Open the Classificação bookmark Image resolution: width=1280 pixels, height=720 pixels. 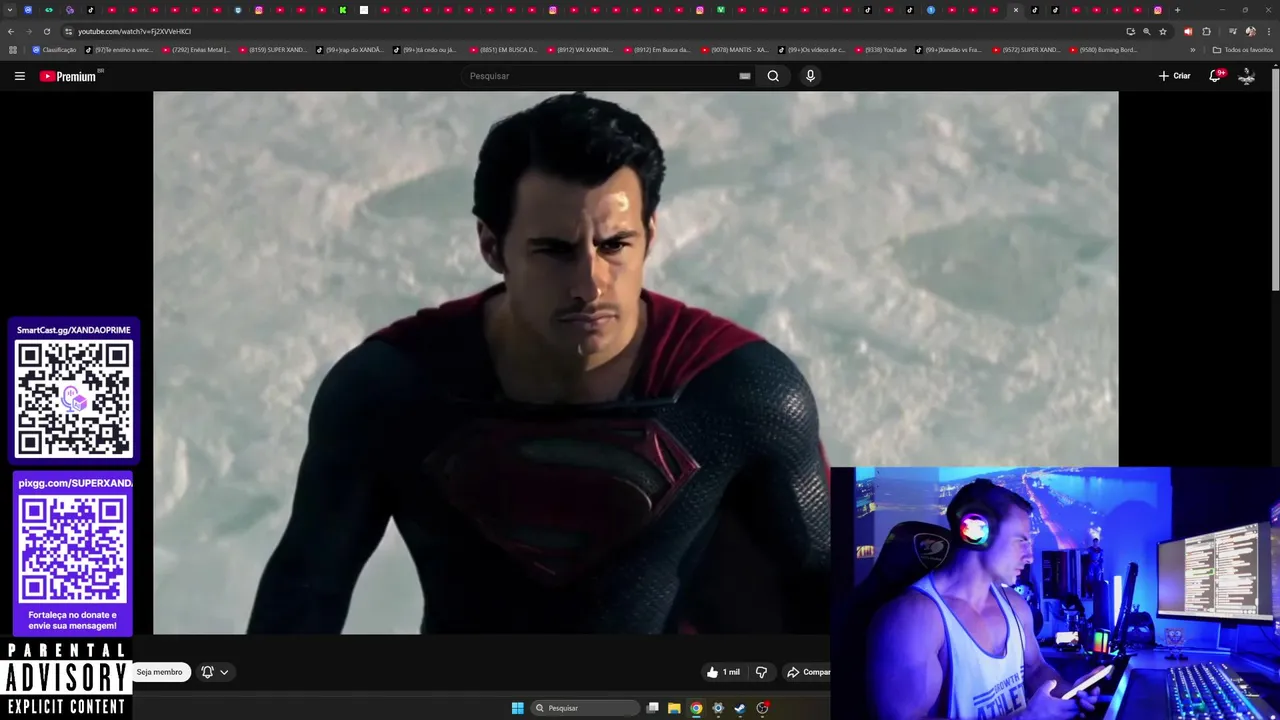[54, 50]
